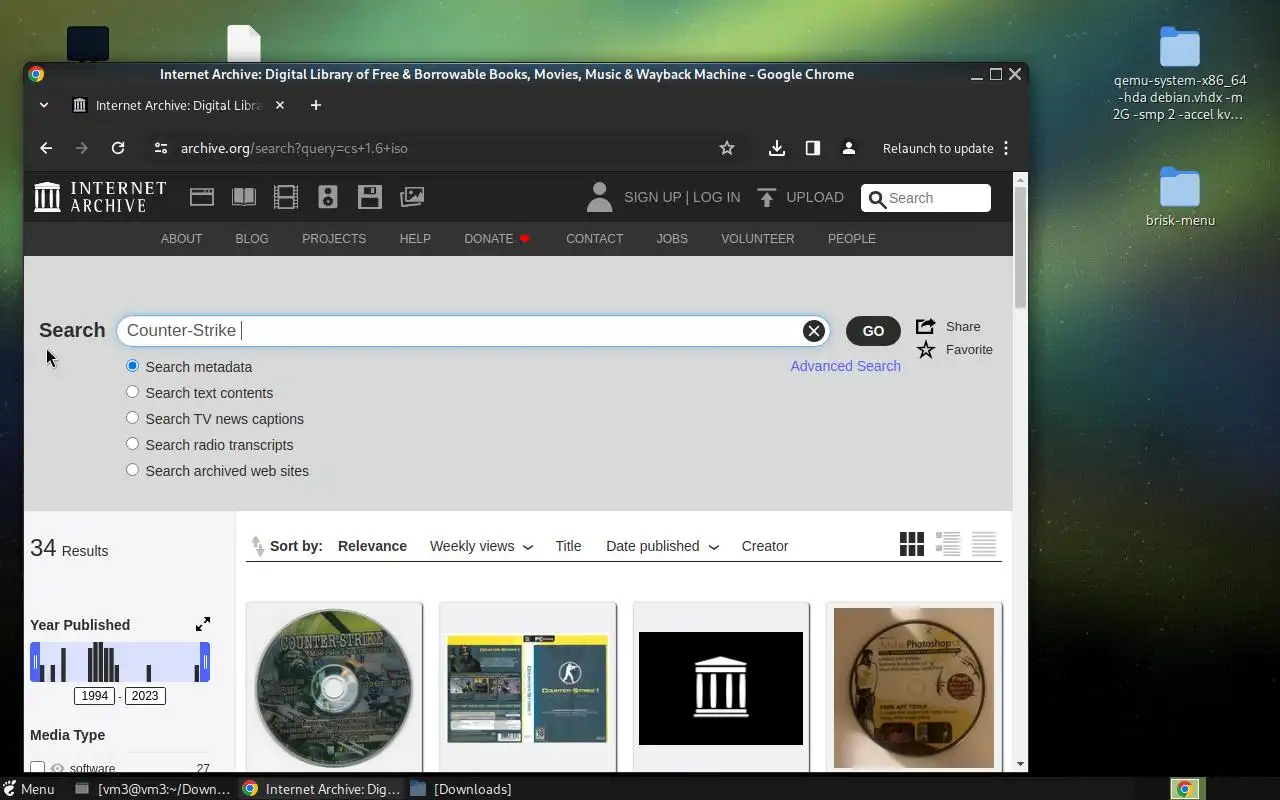Toggle the eye icon beside software
Viewport: 1280px width, 800px height.
[x=57, y=768]
